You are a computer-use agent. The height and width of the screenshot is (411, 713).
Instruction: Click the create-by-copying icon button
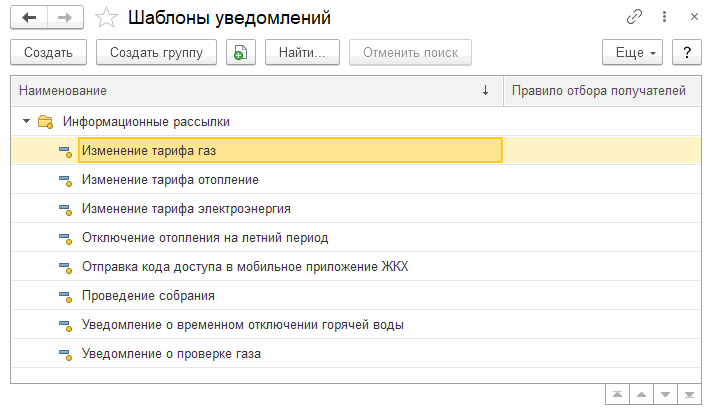coord(241,53)
